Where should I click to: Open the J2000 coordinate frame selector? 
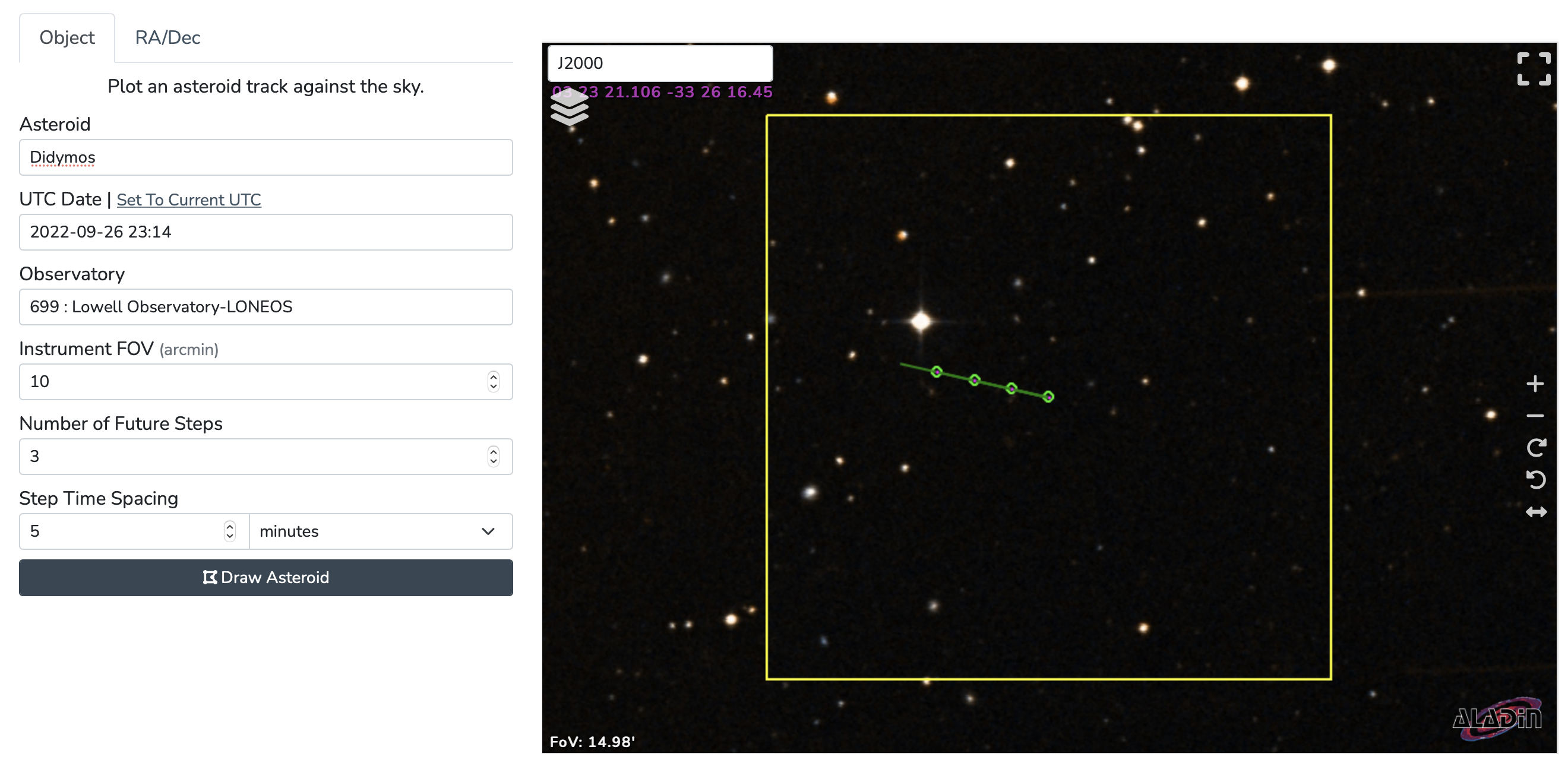pyautogui.click(x=660, y=64)
